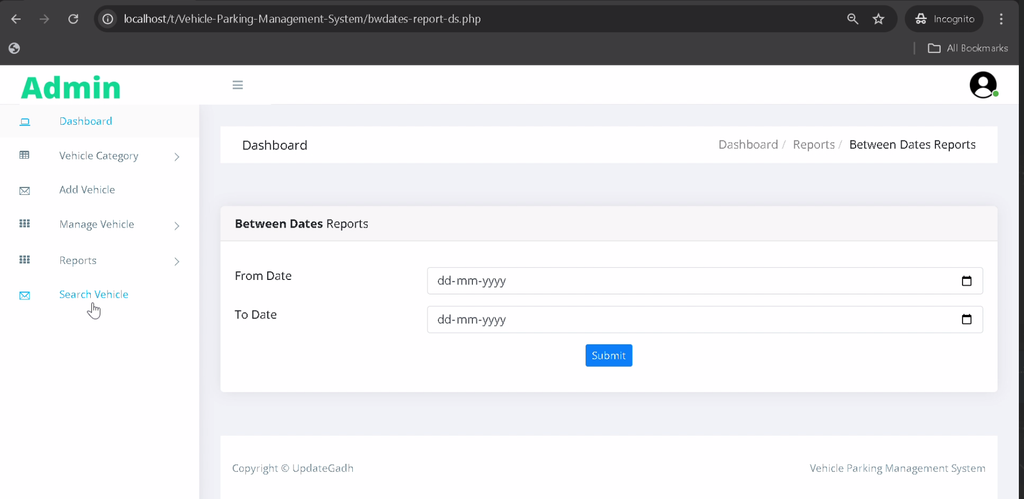Open the user profile avatar
The image size is (1024, 499).
tap(984, 85)
